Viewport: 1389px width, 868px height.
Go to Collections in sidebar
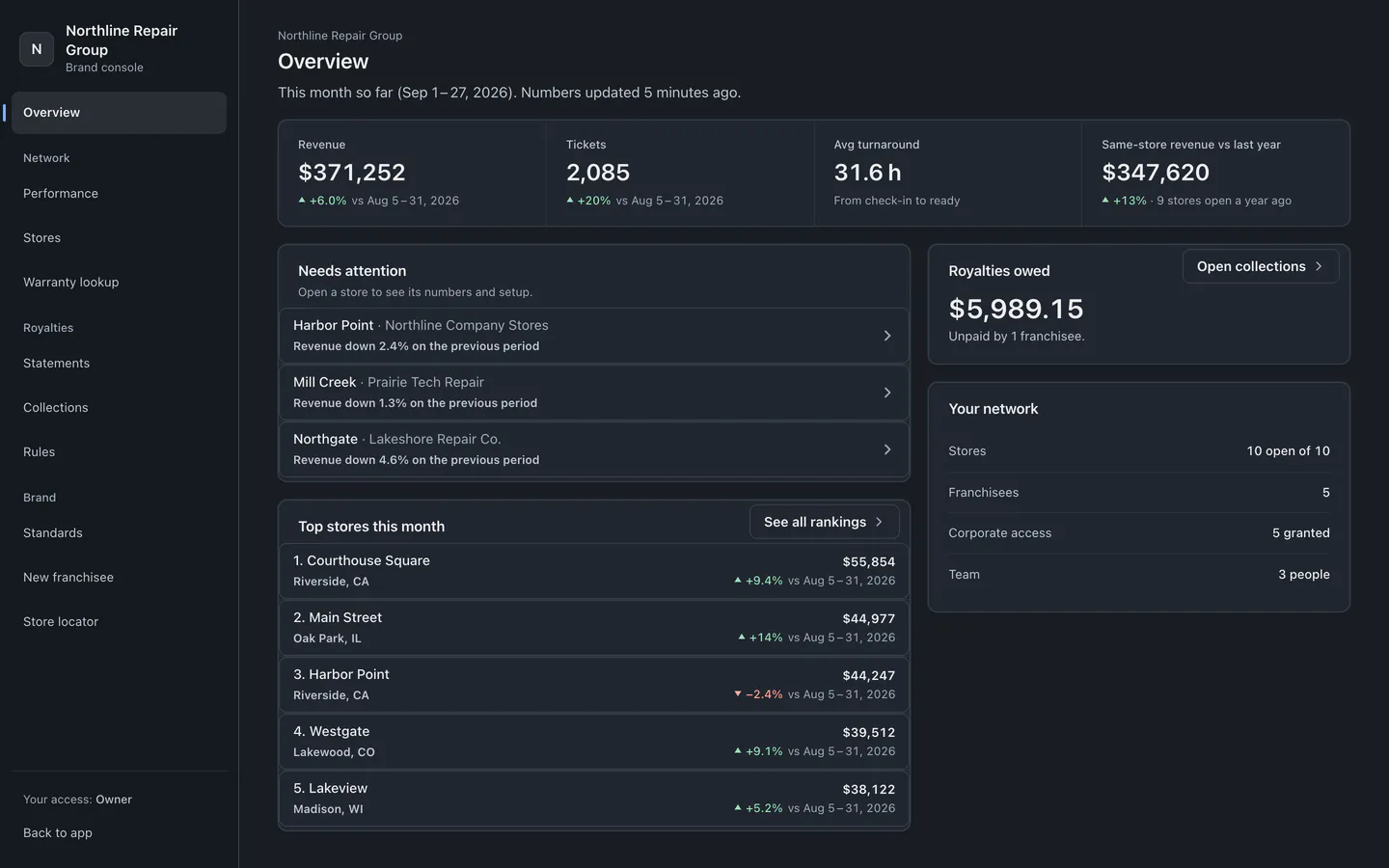[119, 408]
